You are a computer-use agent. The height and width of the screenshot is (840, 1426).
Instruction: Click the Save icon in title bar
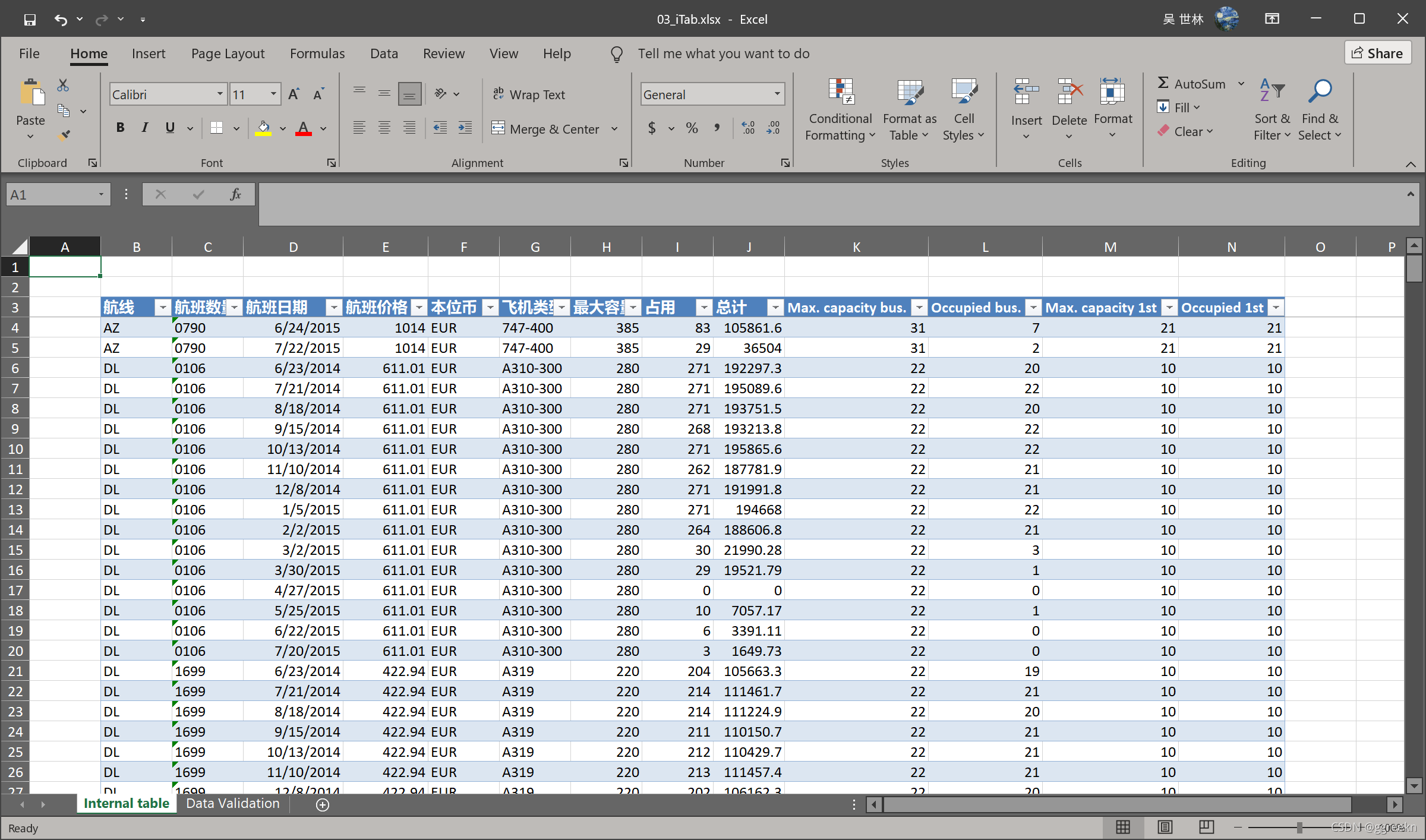[30, 20]
